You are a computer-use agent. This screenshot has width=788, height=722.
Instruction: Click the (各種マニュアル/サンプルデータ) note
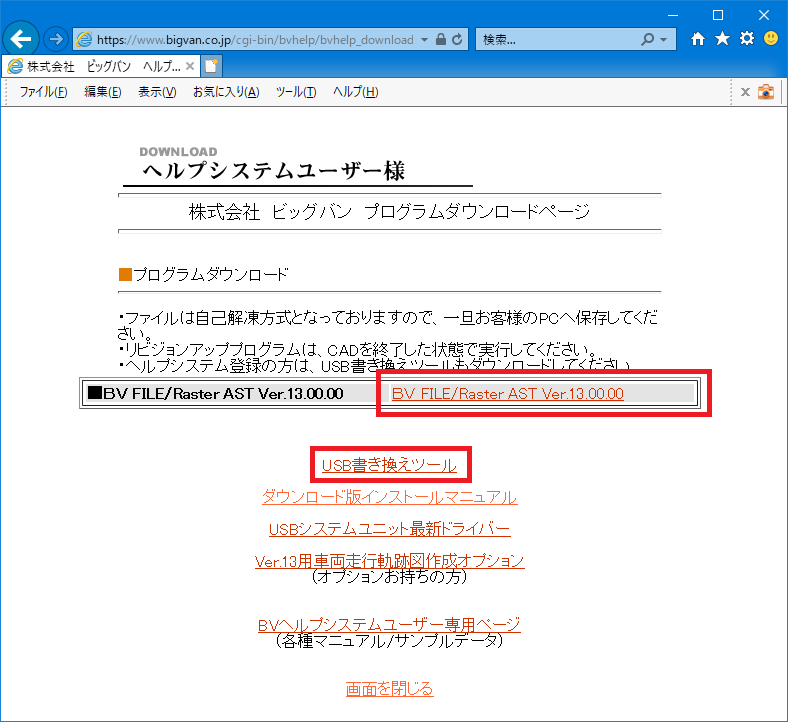(x=389, y=640)
